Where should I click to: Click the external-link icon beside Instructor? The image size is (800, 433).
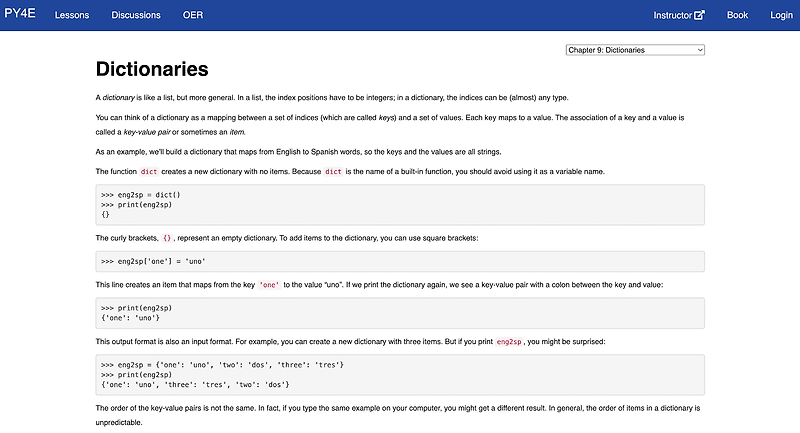coord(699,15)
